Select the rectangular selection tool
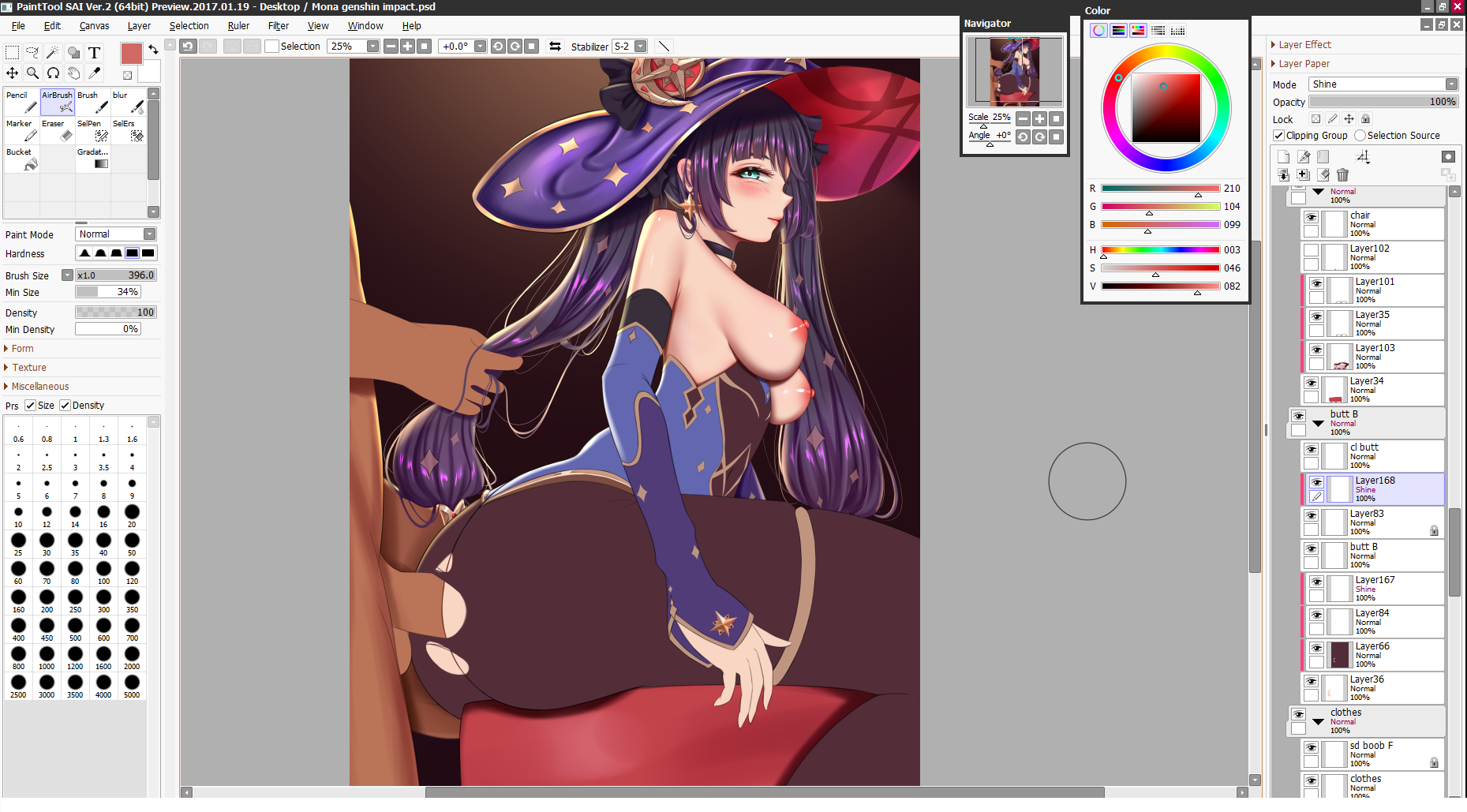 point(13,53)
